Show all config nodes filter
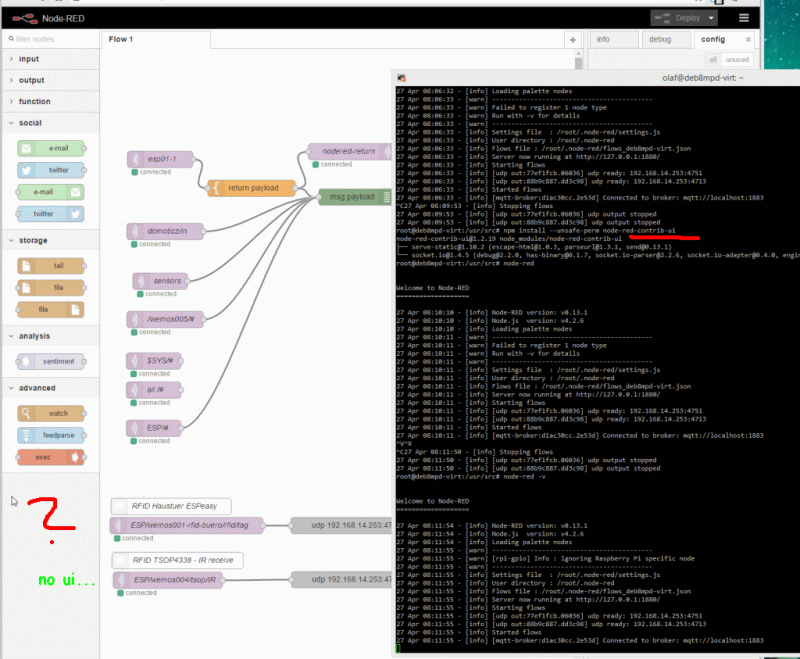This screenshot has height=659, width=800. pyautogui.click(x=713, y=60)
